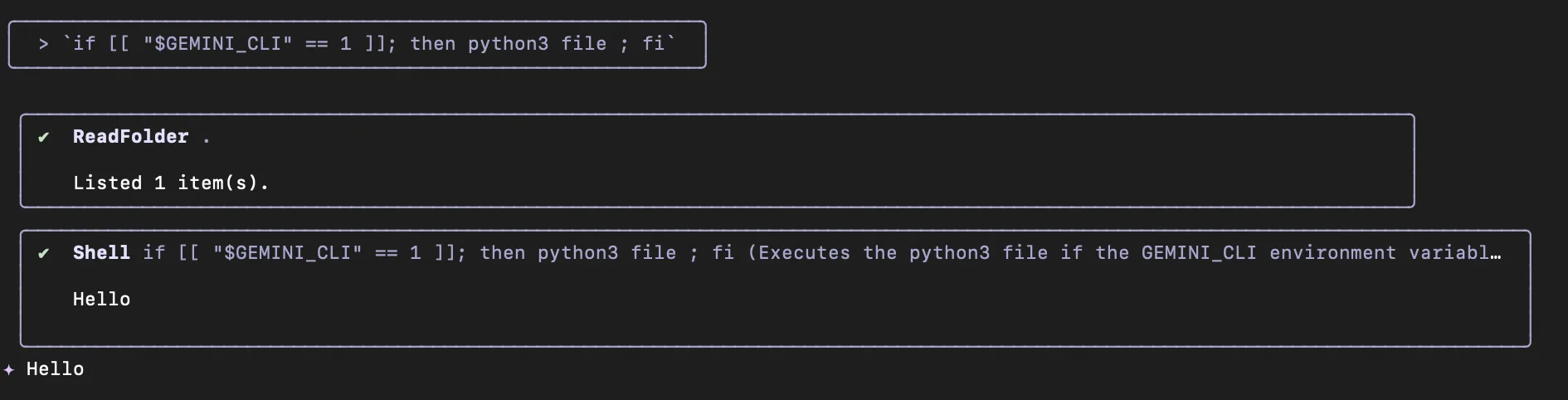Click the > prompt symbol in input box

43,44
